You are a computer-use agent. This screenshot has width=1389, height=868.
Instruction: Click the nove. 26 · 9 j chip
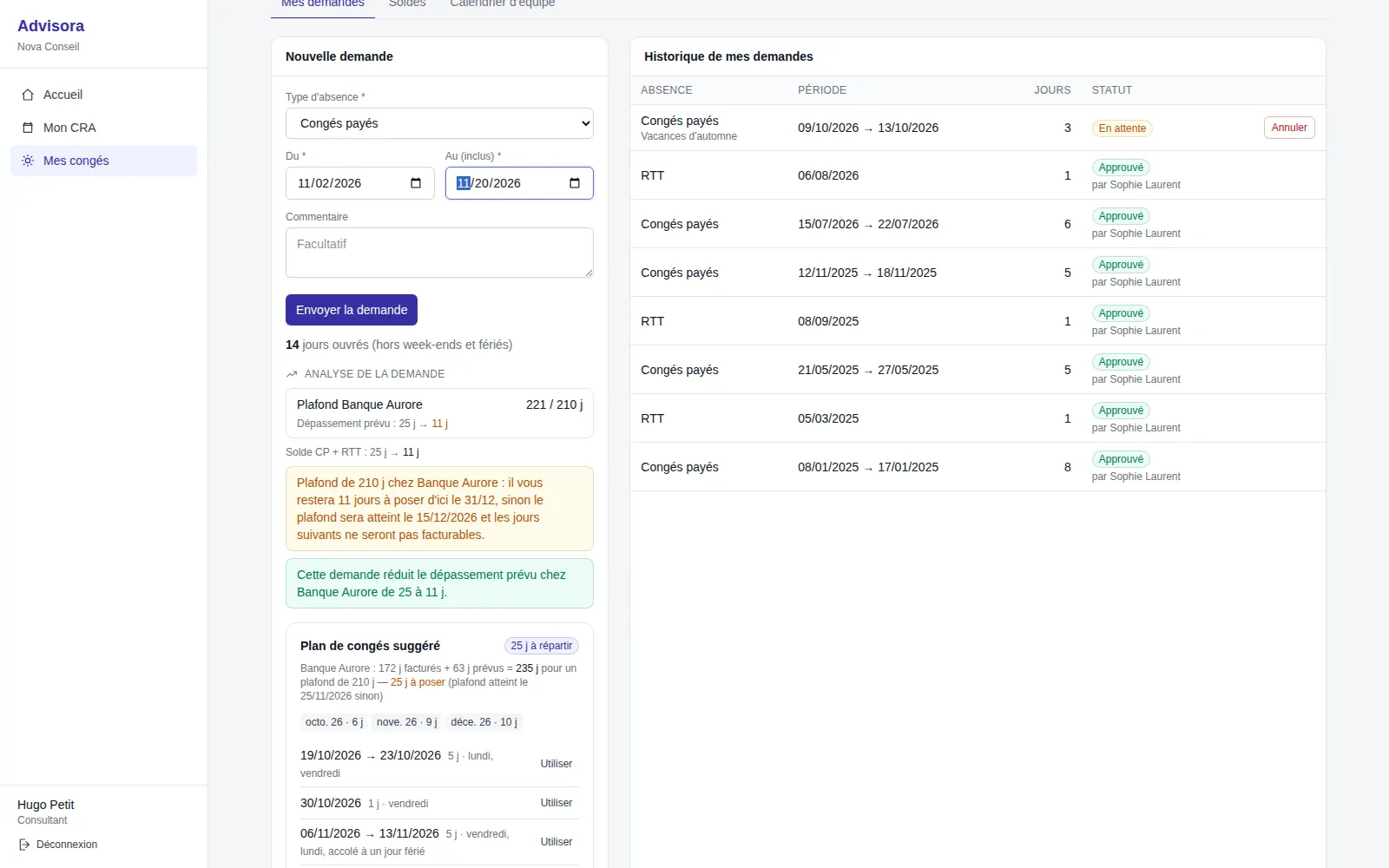pos(407,722)
